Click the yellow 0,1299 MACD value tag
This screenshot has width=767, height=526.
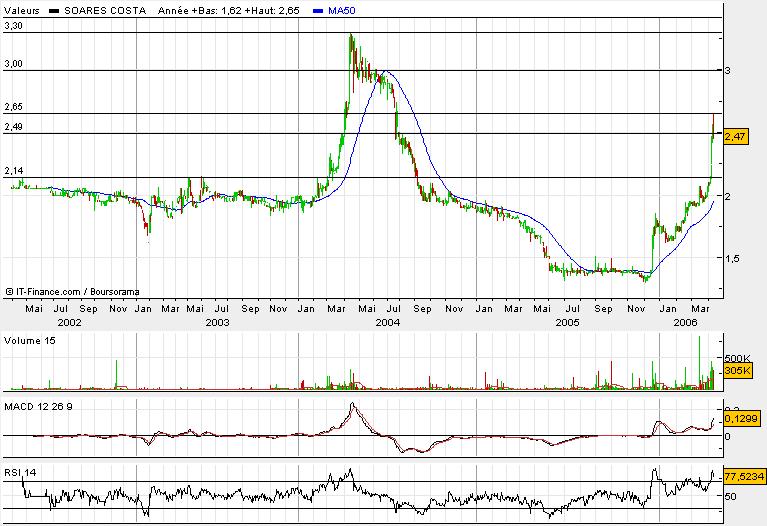coord(741,418)
